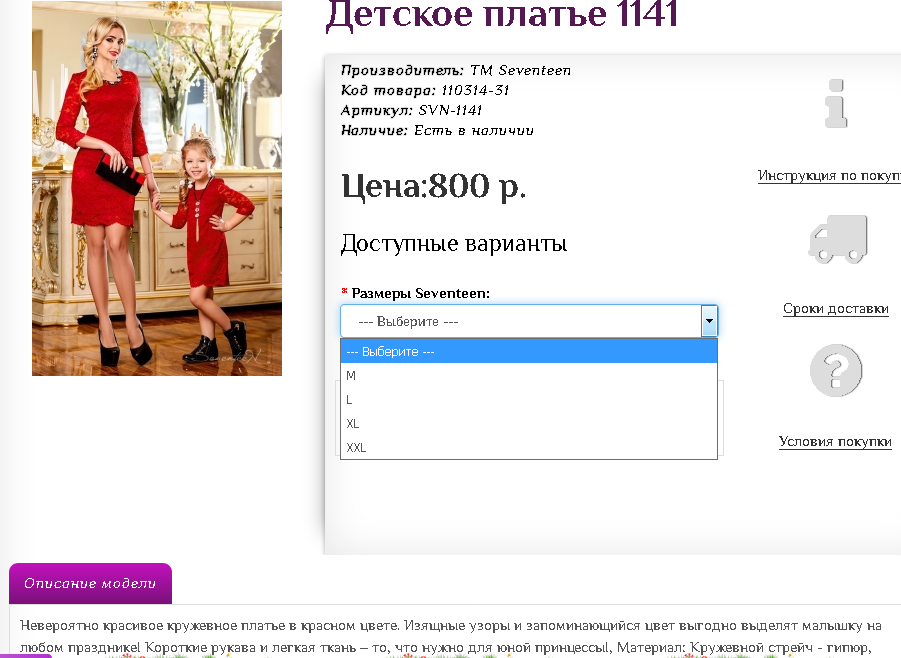Click the red asterisk next to Размеры Seventeen
901x658 pixels.
point(347,293)
